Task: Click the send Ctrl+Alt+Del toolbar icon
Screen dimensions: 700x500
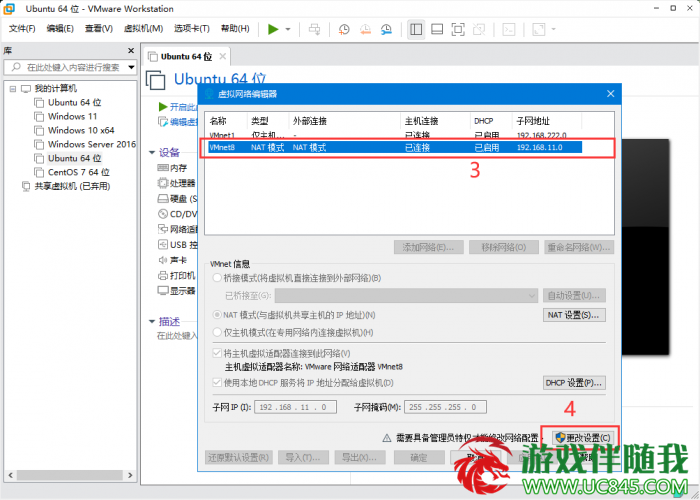Action: point(314,29)
